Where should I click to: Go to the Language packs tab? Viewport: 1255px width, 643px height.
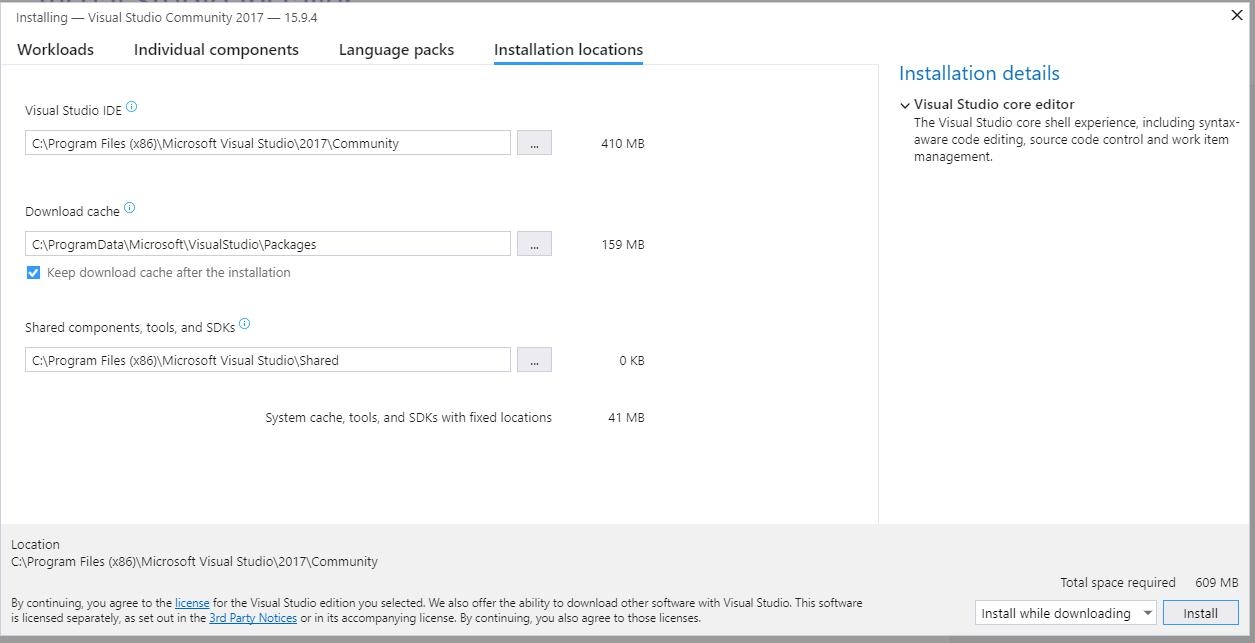pos(396,50)
